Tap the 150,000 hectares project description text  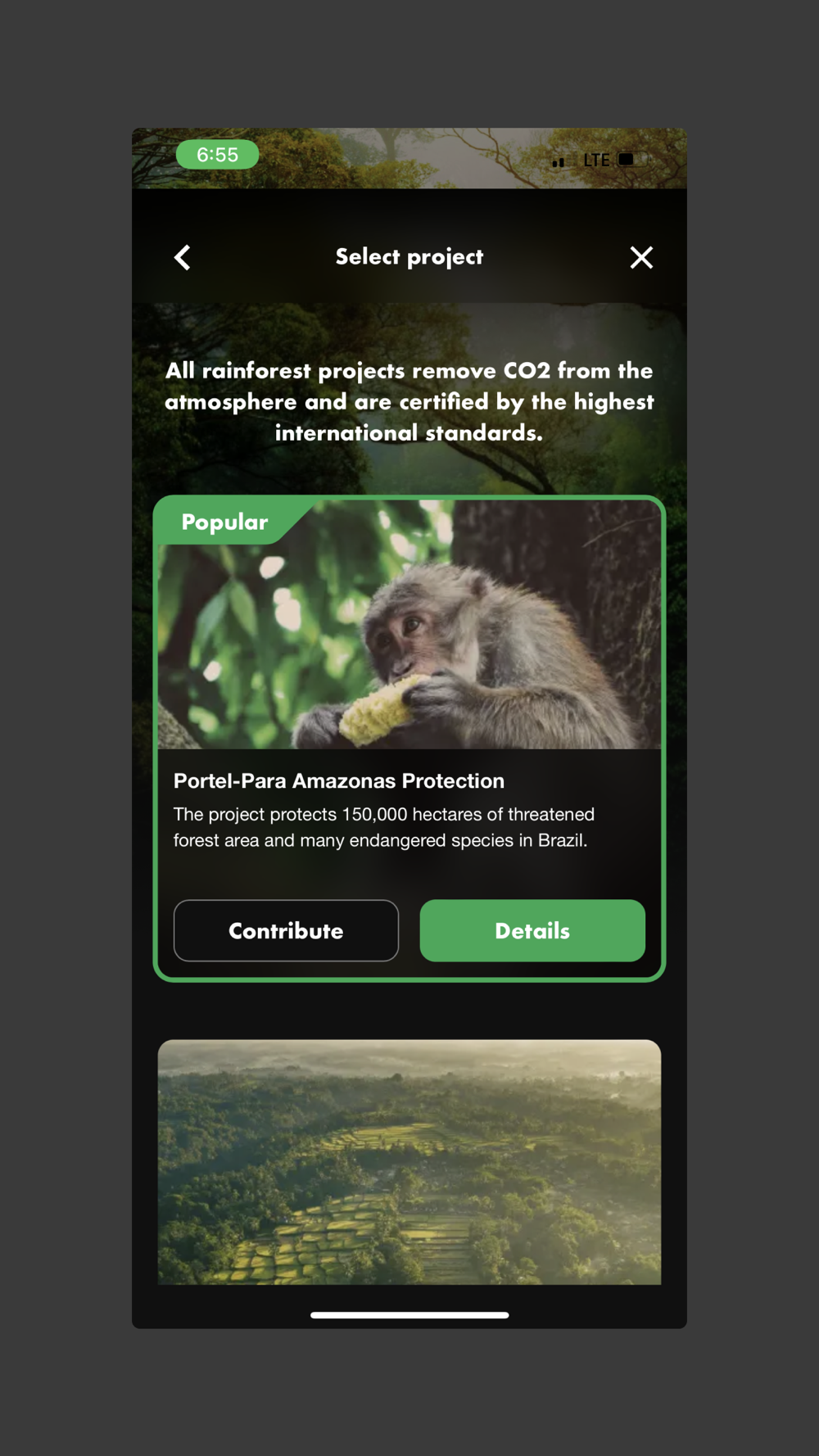tap(383, 827)
